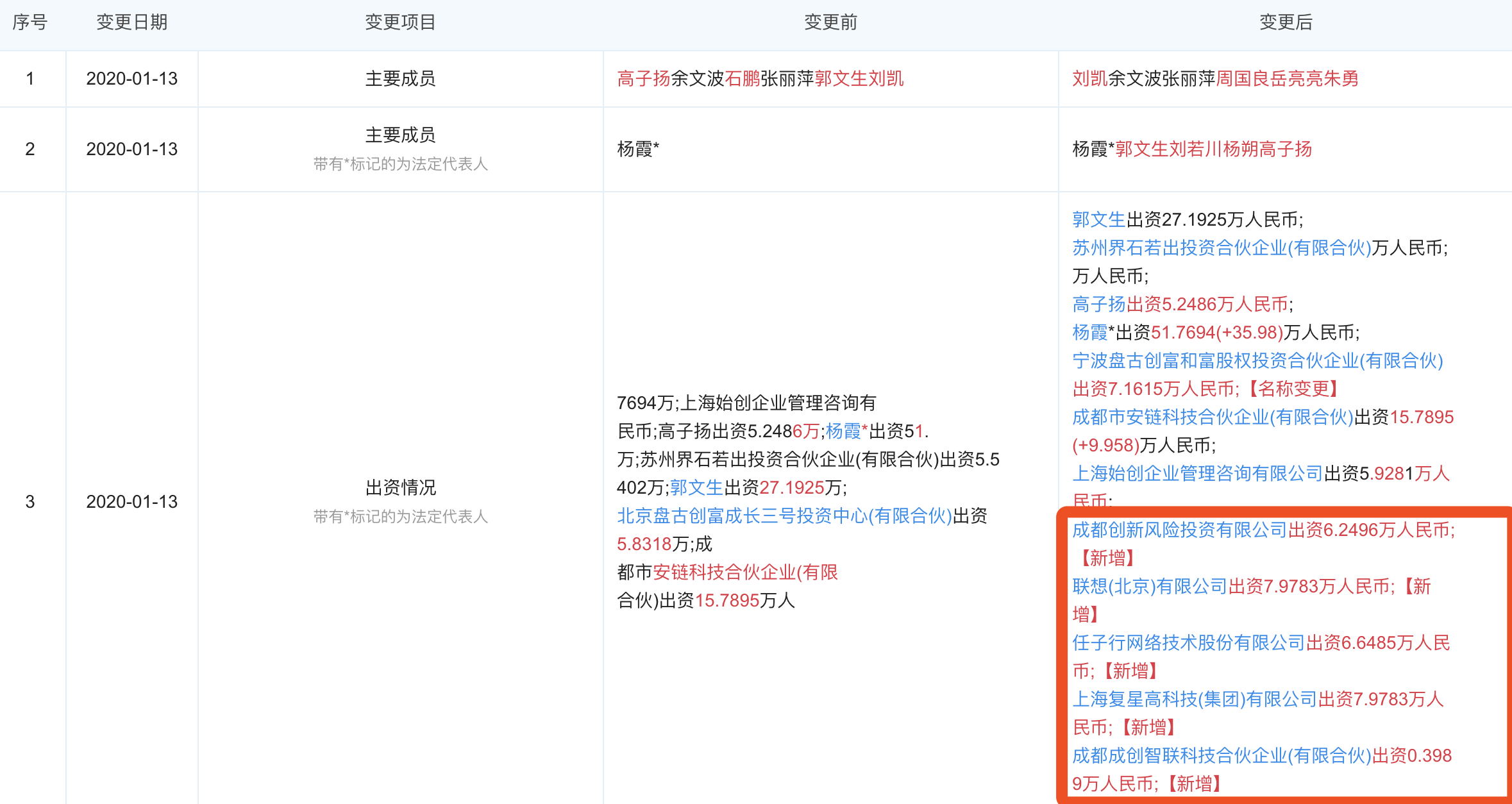Select 变更前 column header

831,22
